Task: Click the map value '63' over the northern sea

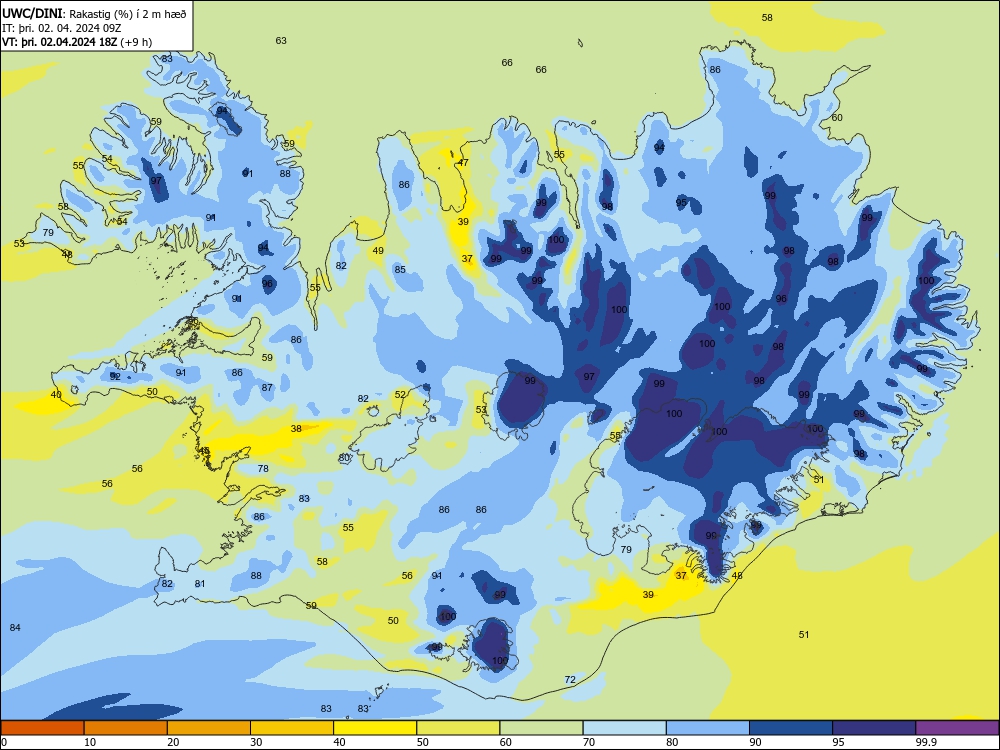Action: click(x=281, y=41)
